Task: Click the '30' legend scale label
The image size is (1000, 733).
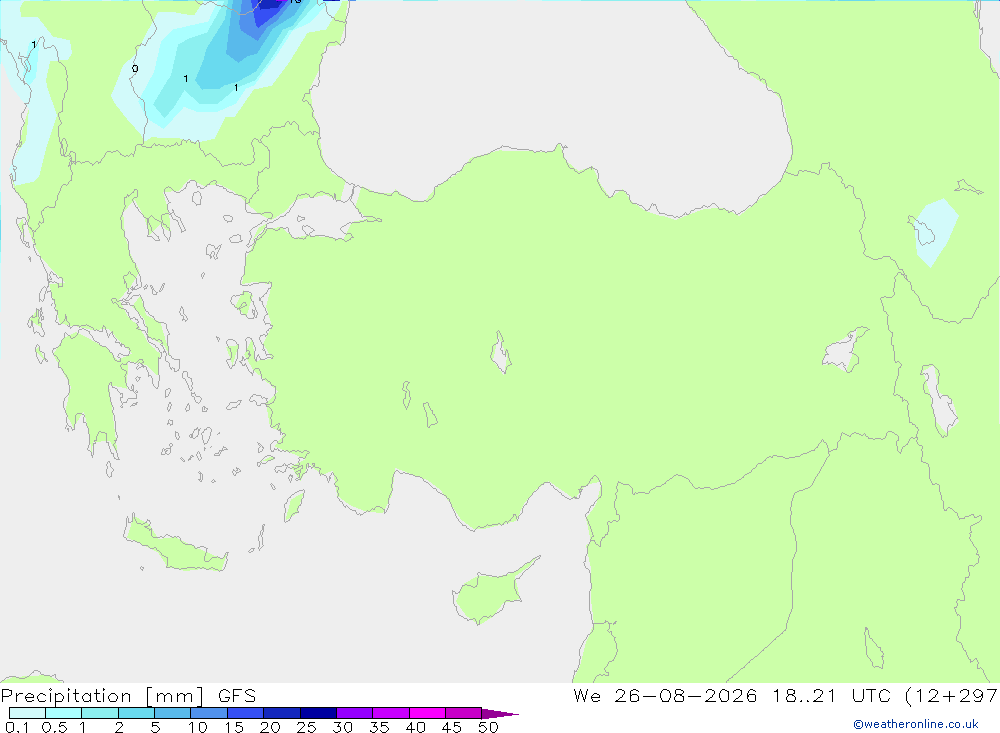Action: [342, 727]
